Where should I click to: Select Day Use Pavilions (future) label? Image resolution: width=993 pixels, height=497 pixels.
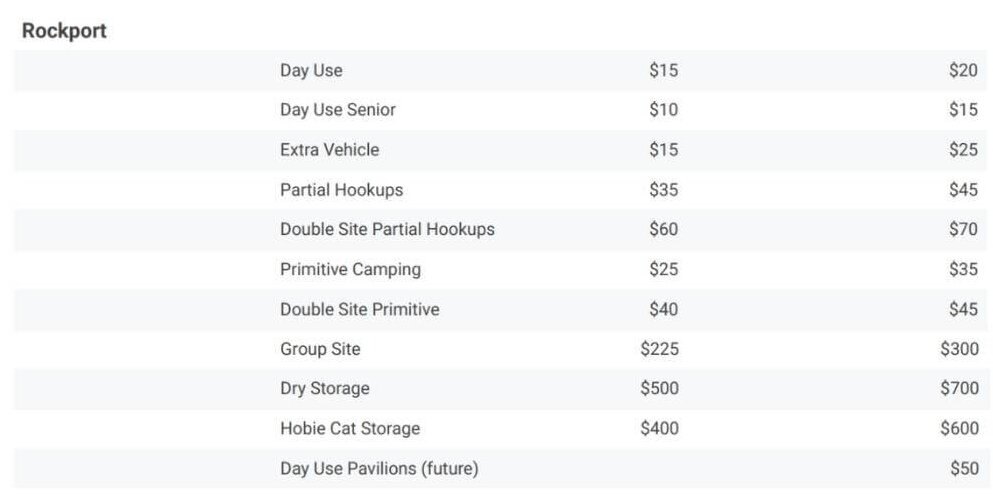379,468
